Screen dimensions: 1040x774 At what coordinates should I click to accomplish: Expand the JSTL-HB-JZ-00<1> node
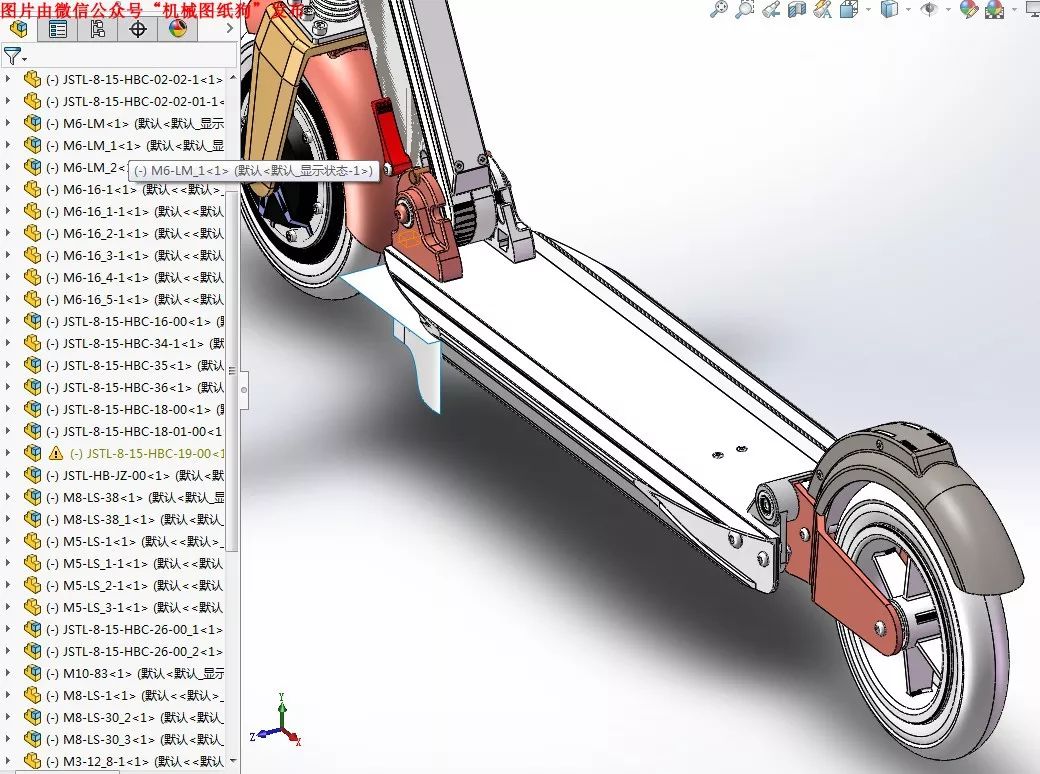8,475
